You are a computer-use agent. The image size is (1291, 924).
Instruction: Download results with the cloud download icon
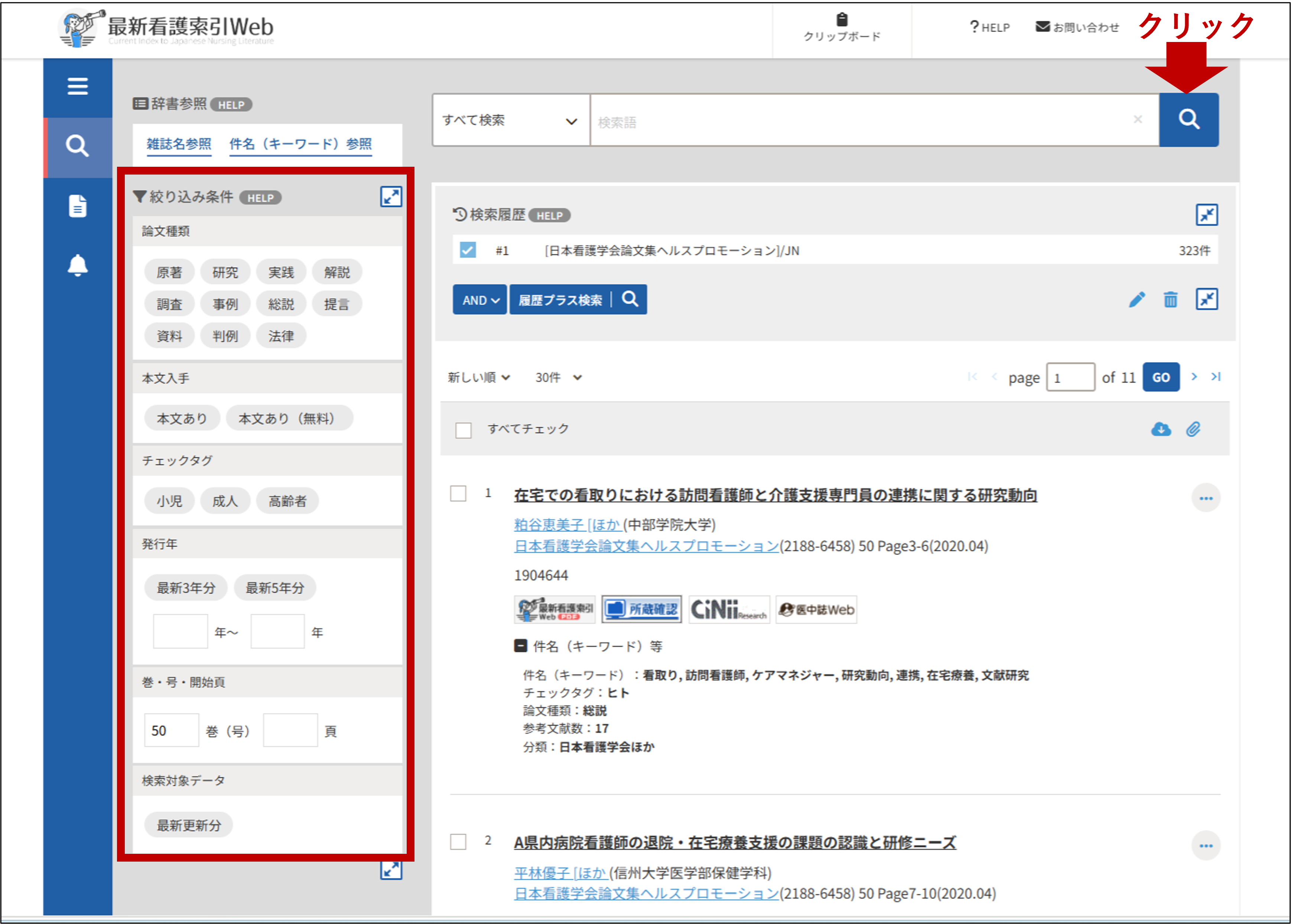pos(1161,429)
